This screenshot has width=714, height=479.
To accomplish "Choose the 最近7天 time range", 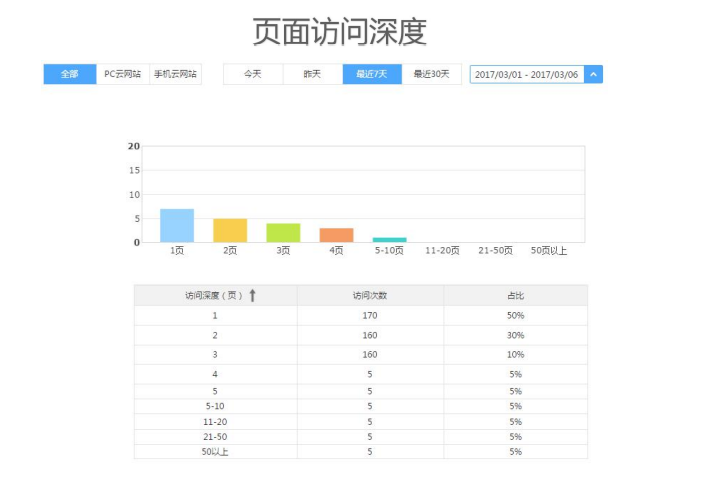I will [372, 74].
